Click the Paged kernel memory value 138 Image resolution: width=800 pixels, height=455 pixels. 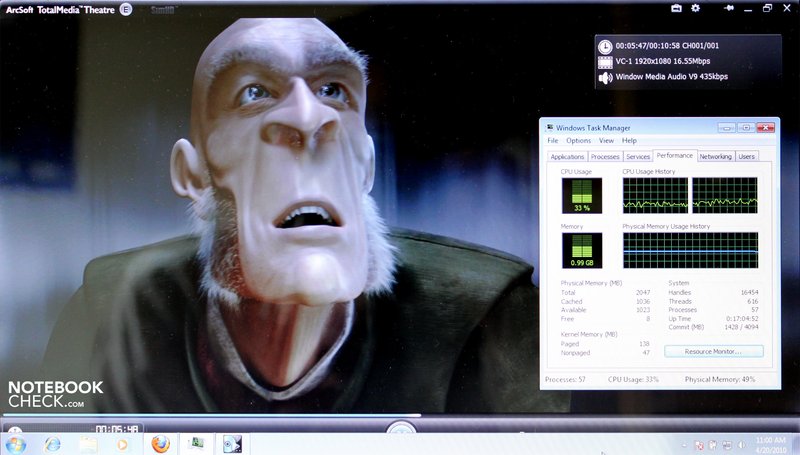[644, 344]
